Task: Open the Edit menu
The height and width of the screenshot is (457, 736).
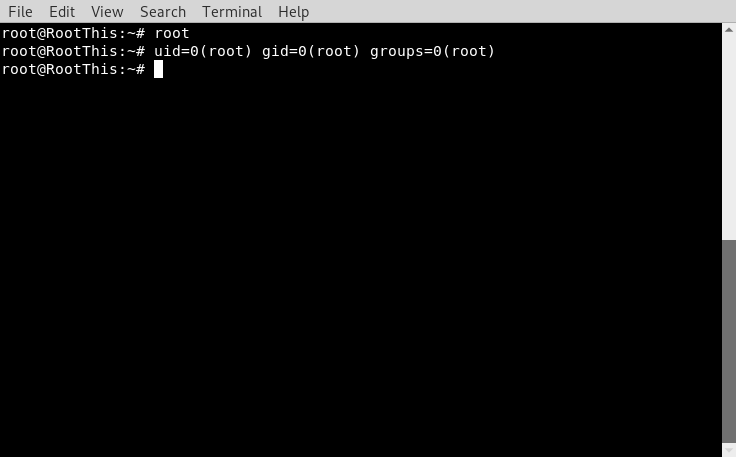Action: (x=62, y=12)
